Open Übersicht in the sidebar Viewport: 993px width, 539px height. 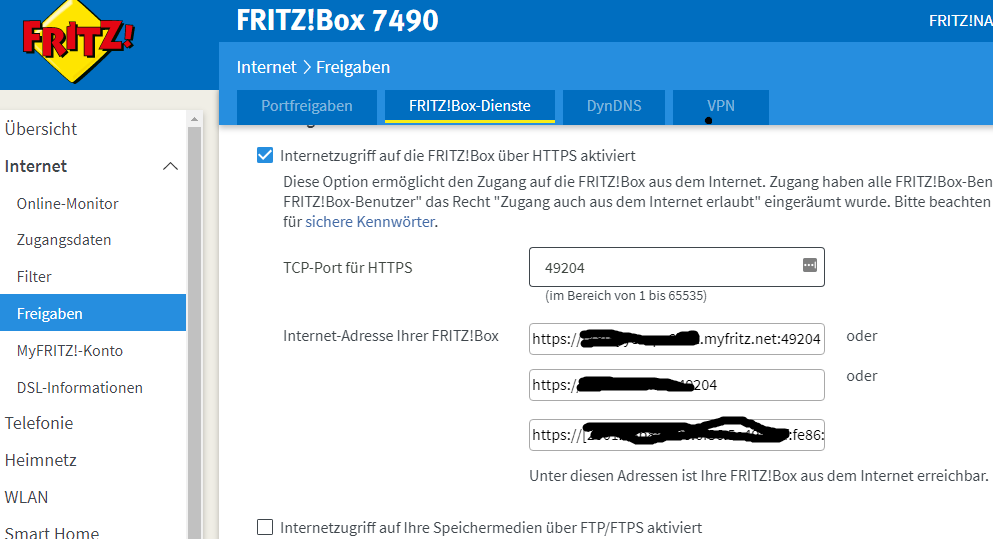(x=41, y=129)
